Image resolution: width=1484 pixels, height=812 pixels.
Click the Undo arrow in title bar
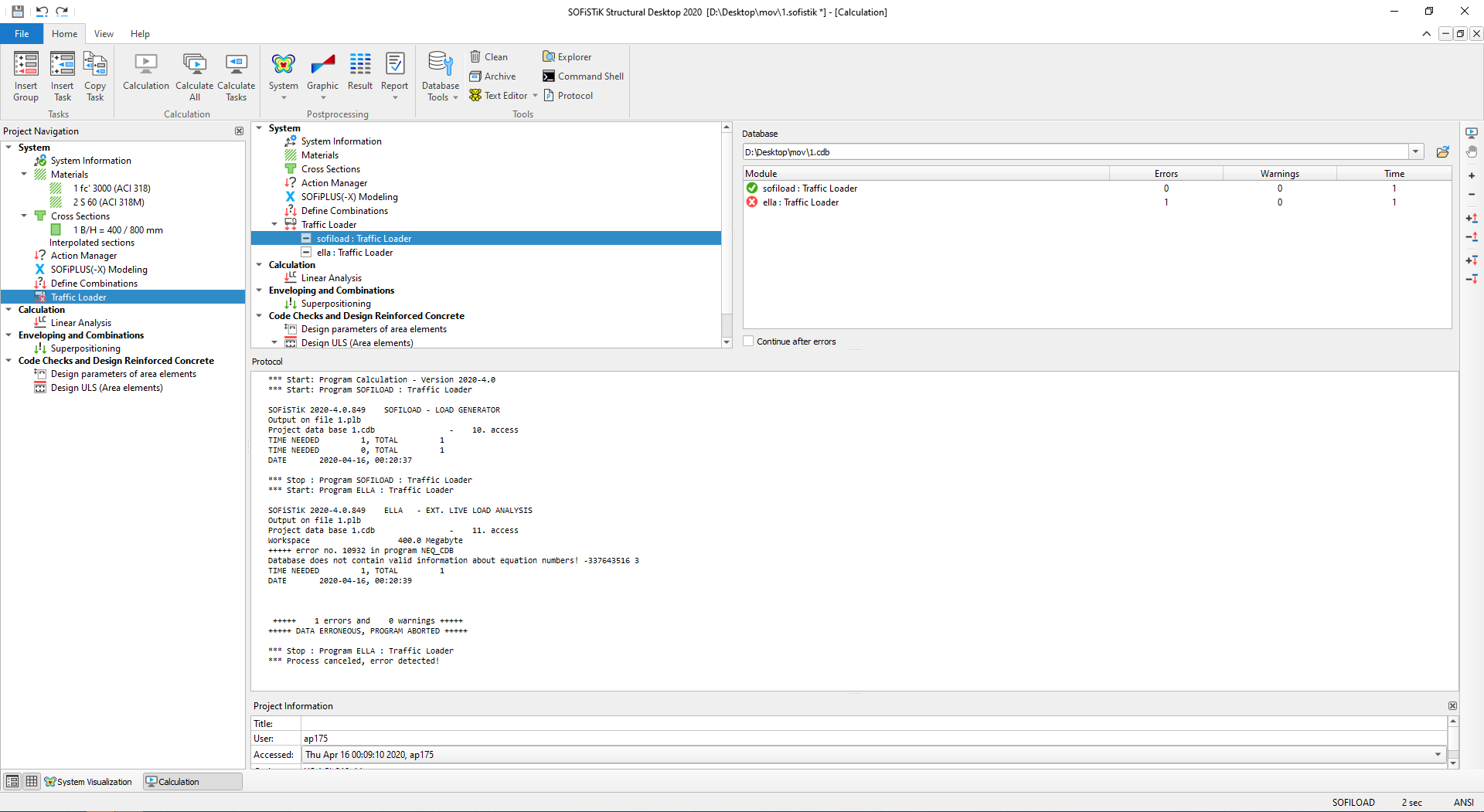[x=42, y=11]
